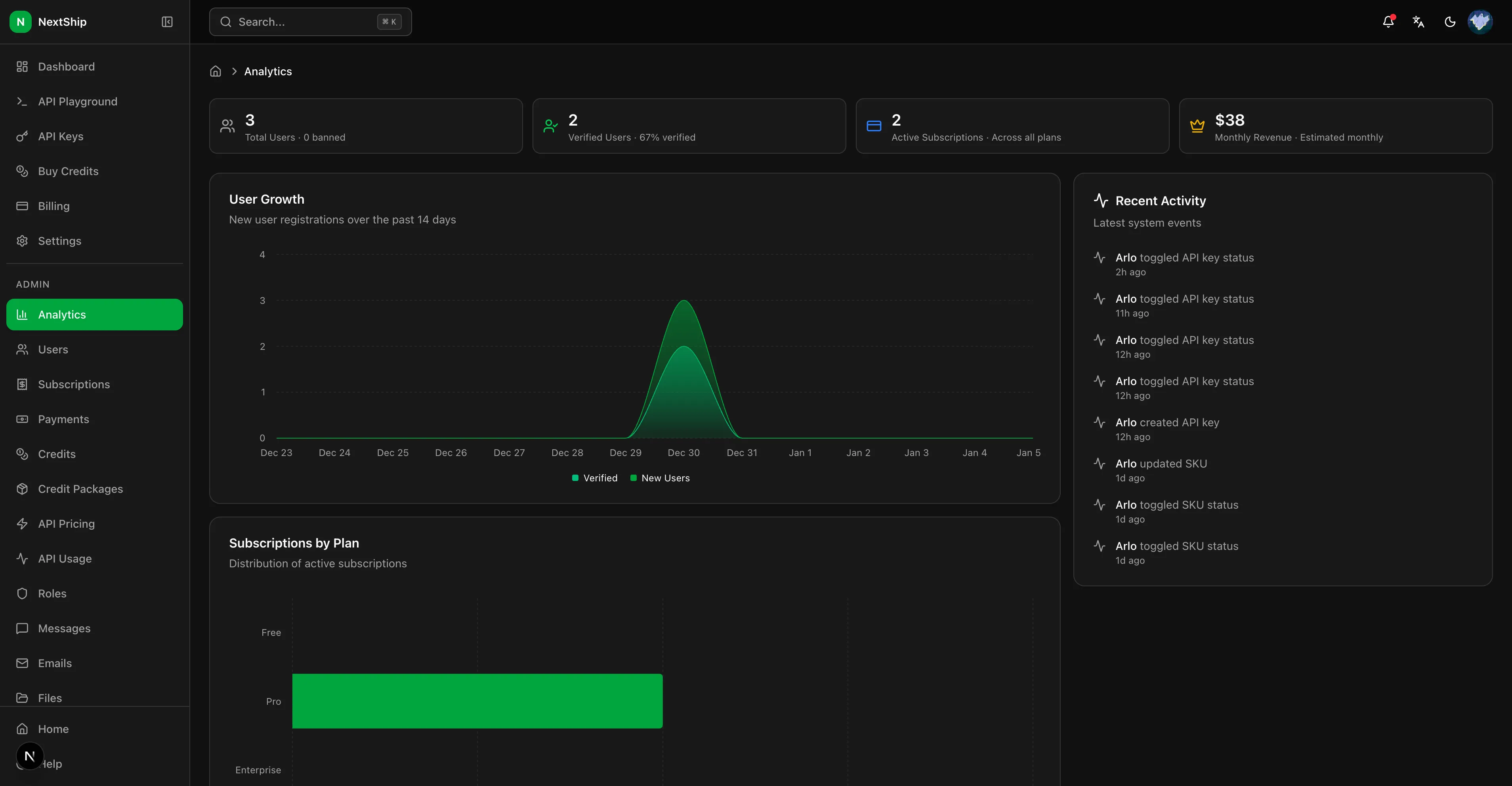Collapse the sidebar using the panel icon

tap(167, 22)
